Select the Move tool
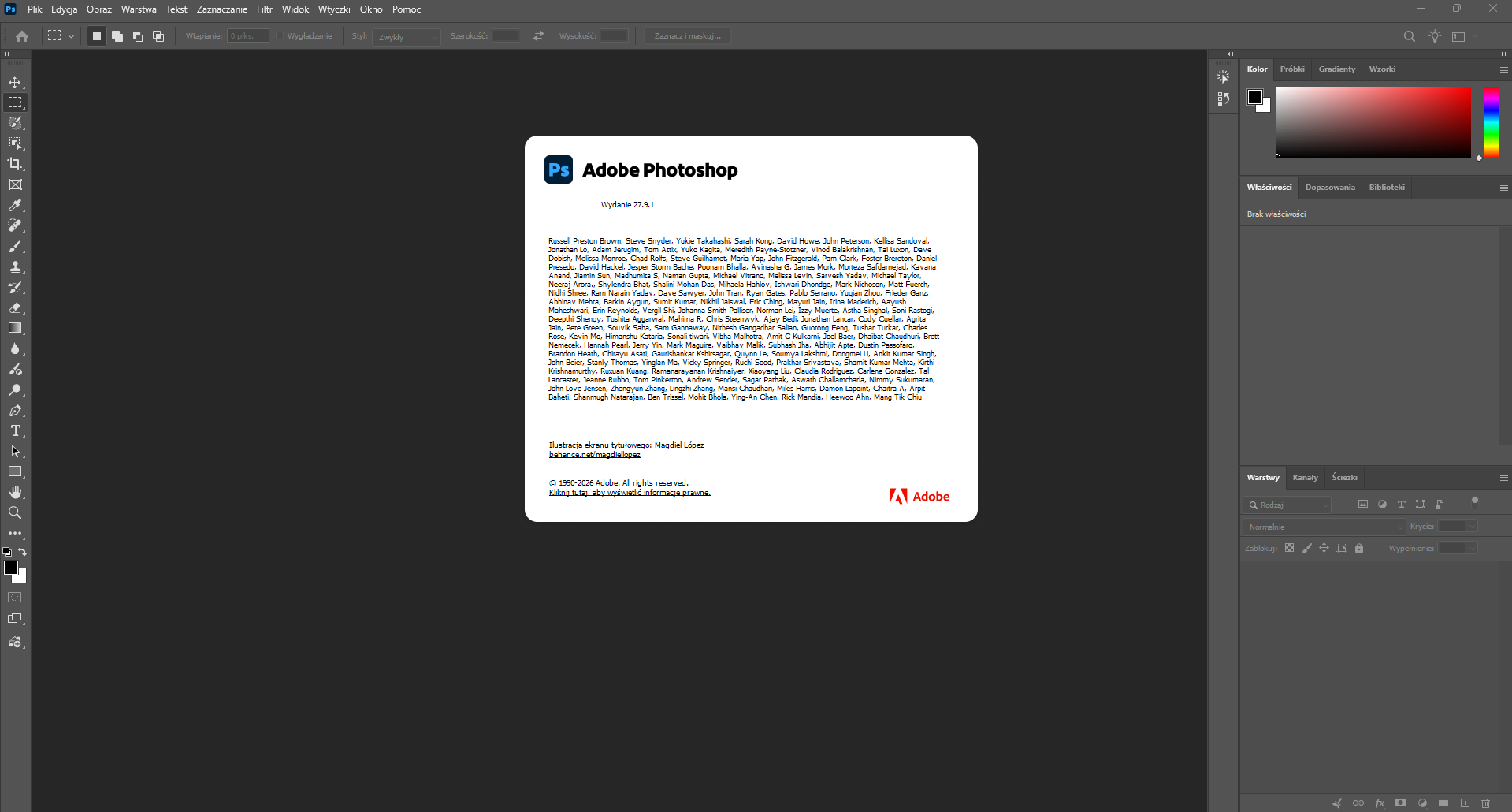 [15, 82]
